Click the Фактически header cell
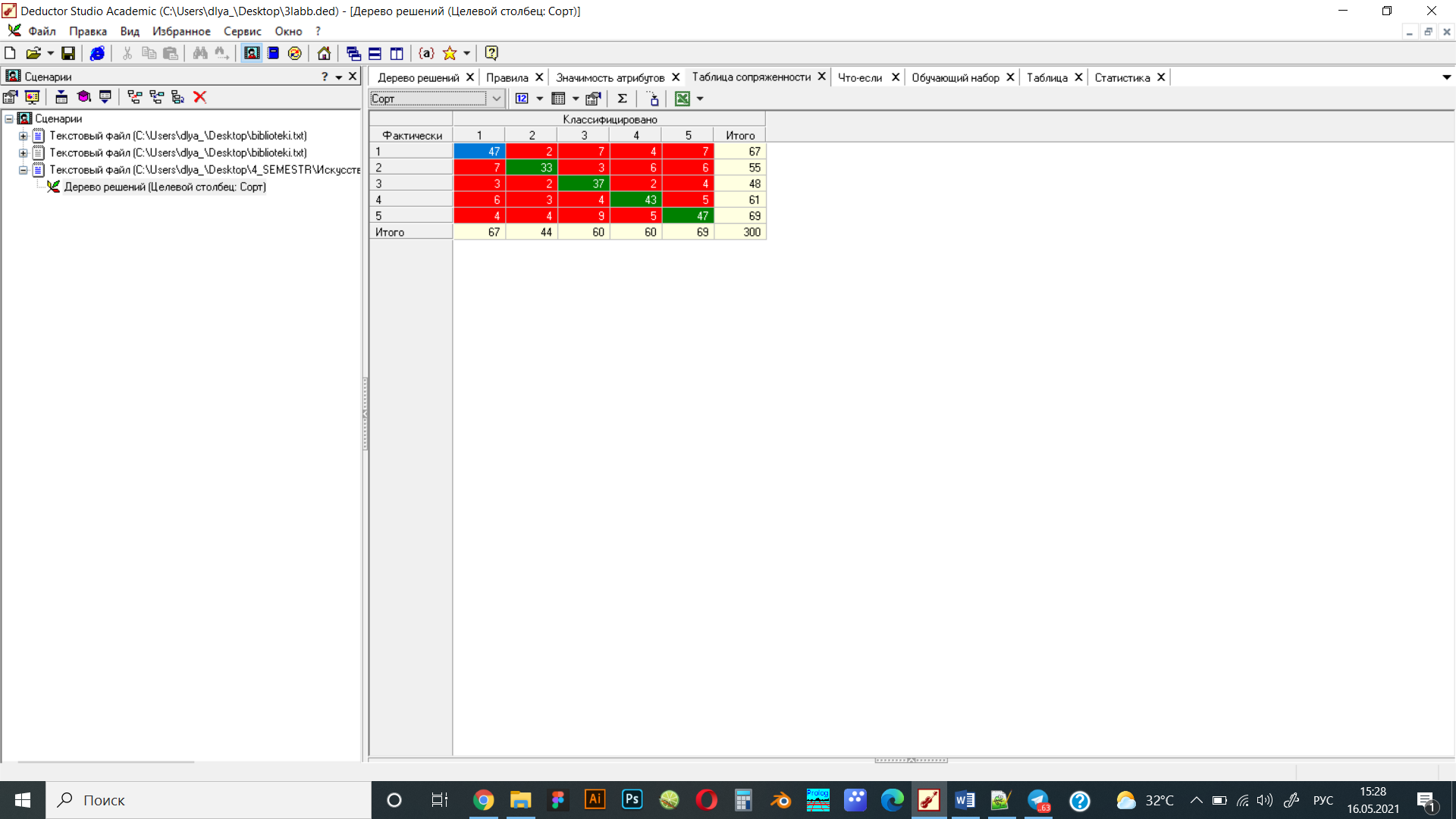The image size is (1456, 819). 412,135
